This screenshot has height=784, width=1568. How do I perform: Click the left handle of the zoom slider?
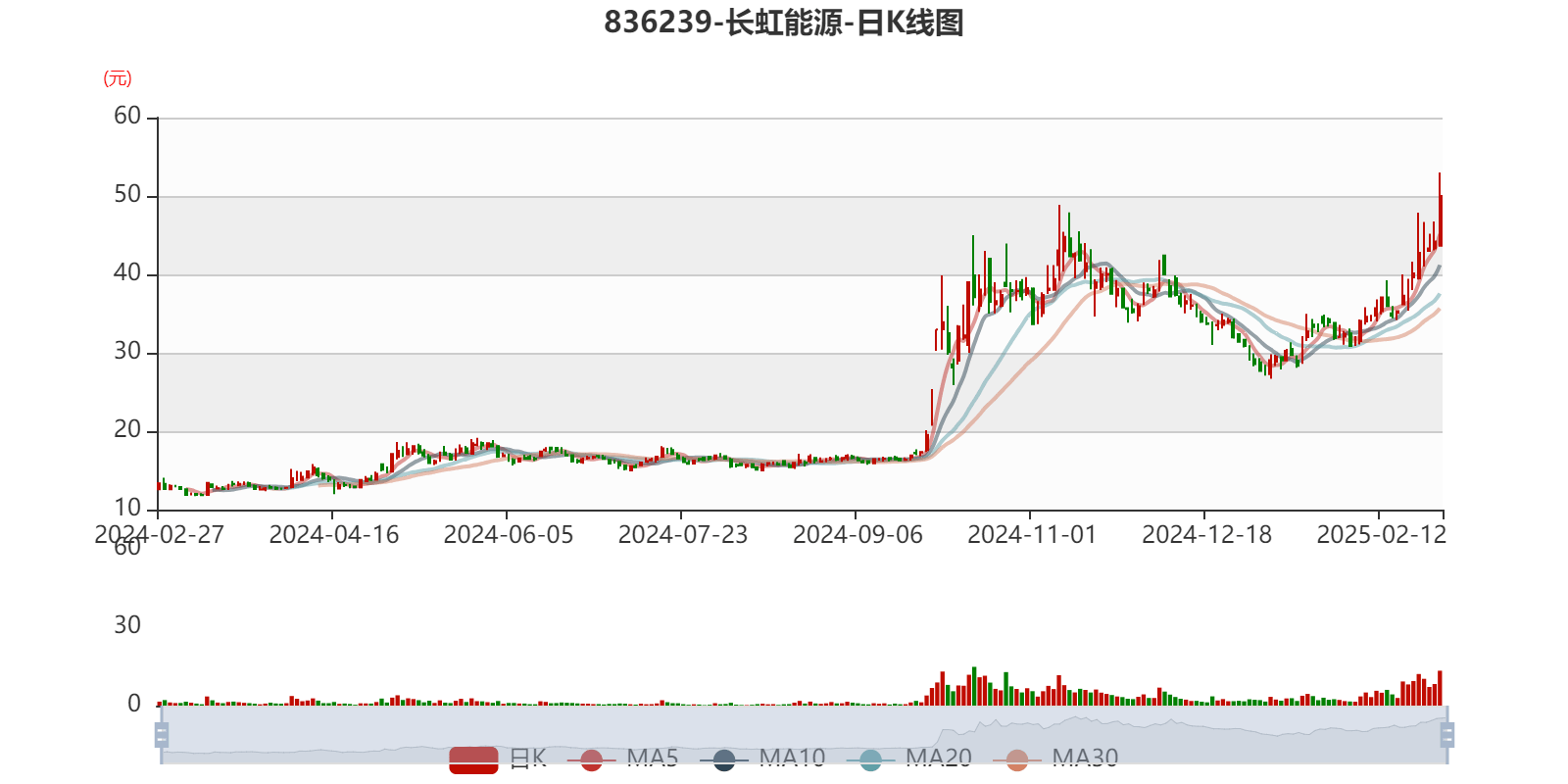tap(162, 734)
